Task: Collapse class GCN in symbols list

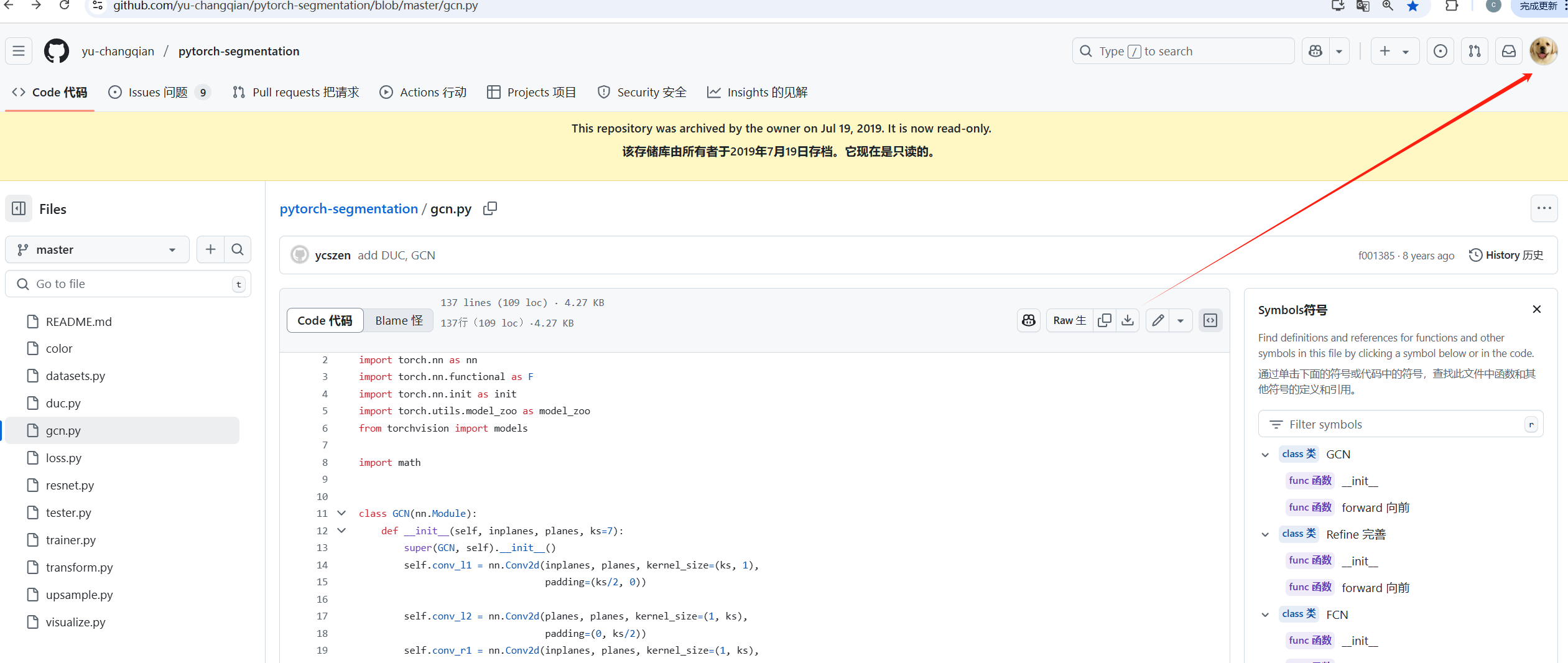Action: click(1265, 455)
